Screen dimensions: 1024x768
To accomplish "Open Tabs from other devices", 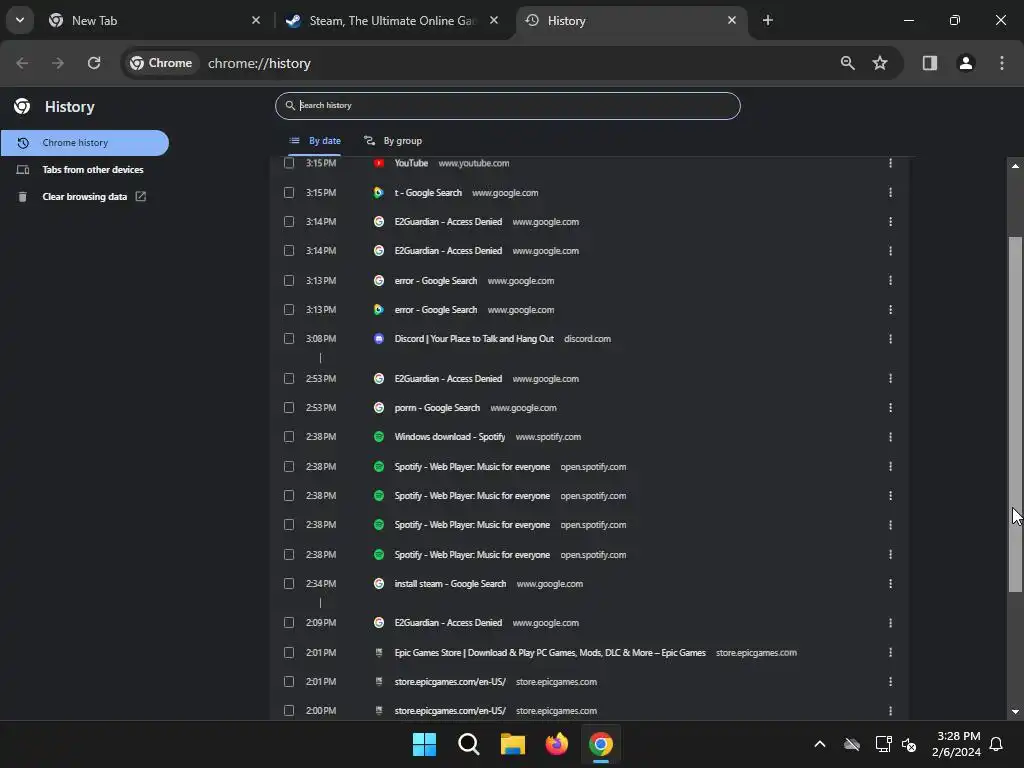I will click(85, 170).
